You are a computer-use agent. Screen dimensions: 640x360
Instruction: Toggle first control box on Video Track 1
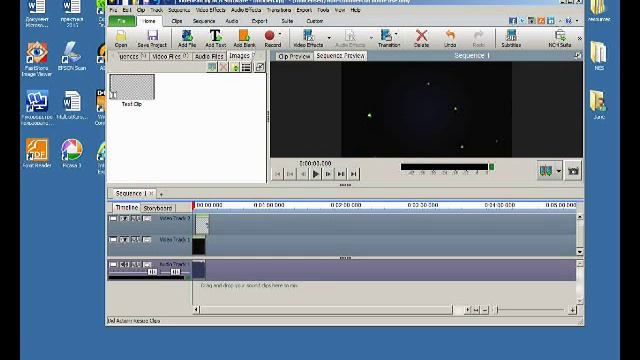click(113, 240)
